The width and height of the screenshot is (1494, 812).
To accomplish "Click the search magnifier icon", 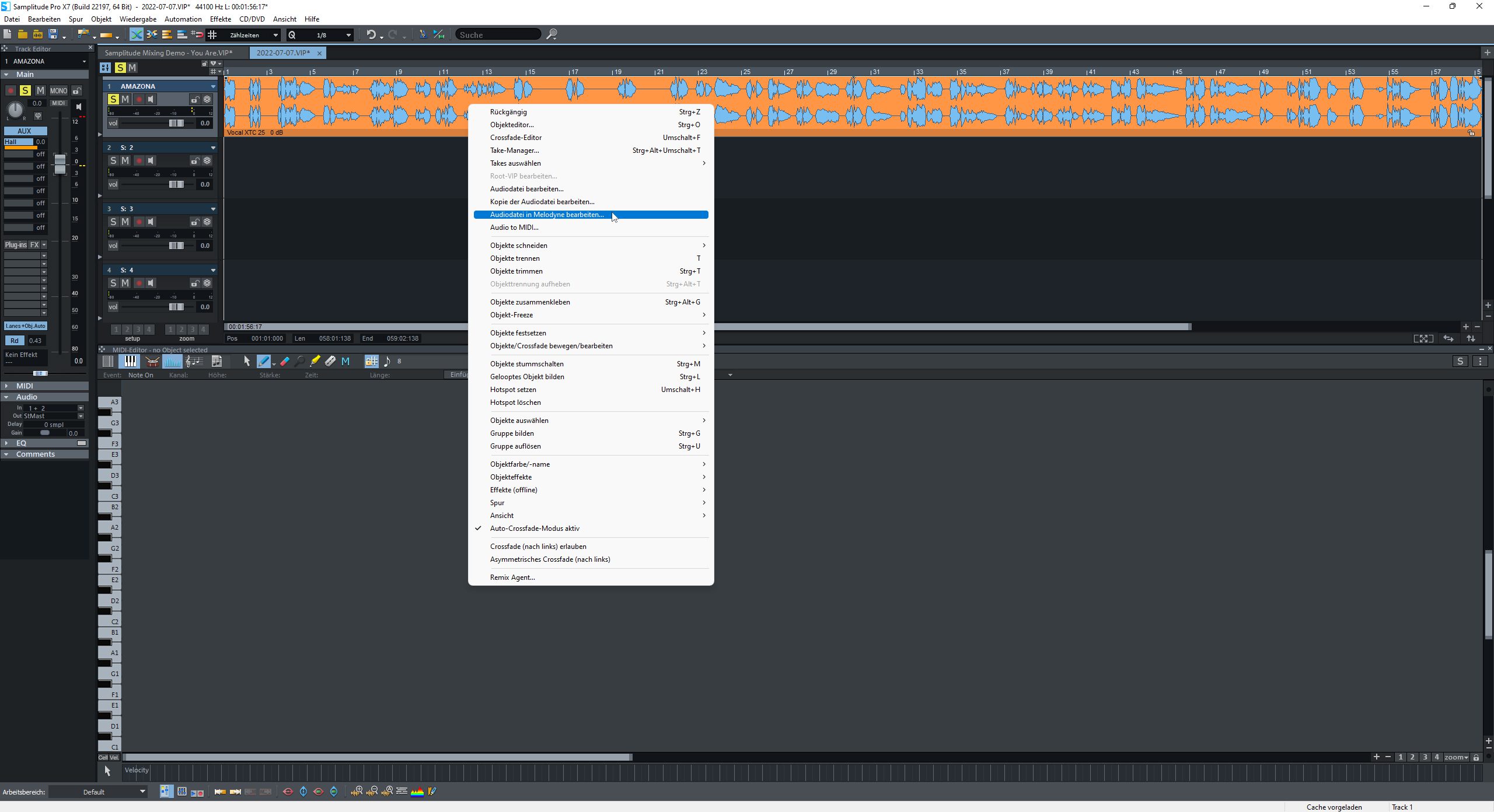I will point(551,34).
